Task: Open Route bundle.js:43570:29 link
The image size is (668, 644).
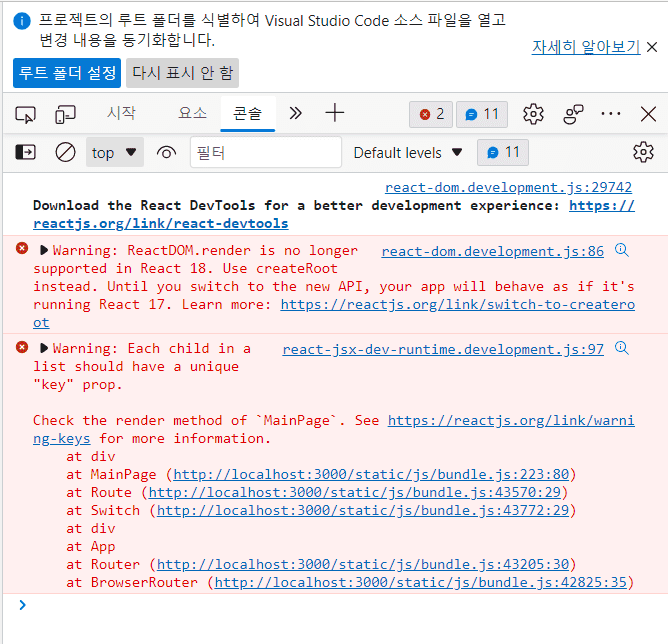Action: [354, 492]
